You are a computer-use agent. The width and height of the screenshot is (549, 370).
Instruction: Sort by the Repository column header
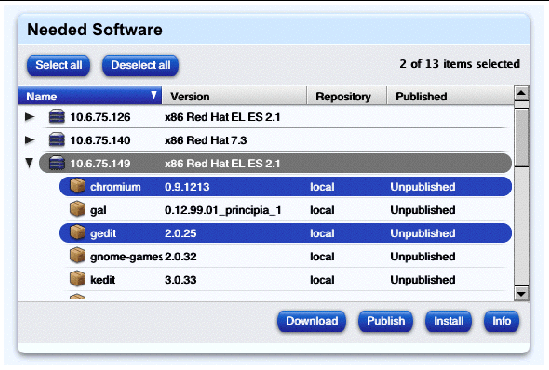(347, 96)
